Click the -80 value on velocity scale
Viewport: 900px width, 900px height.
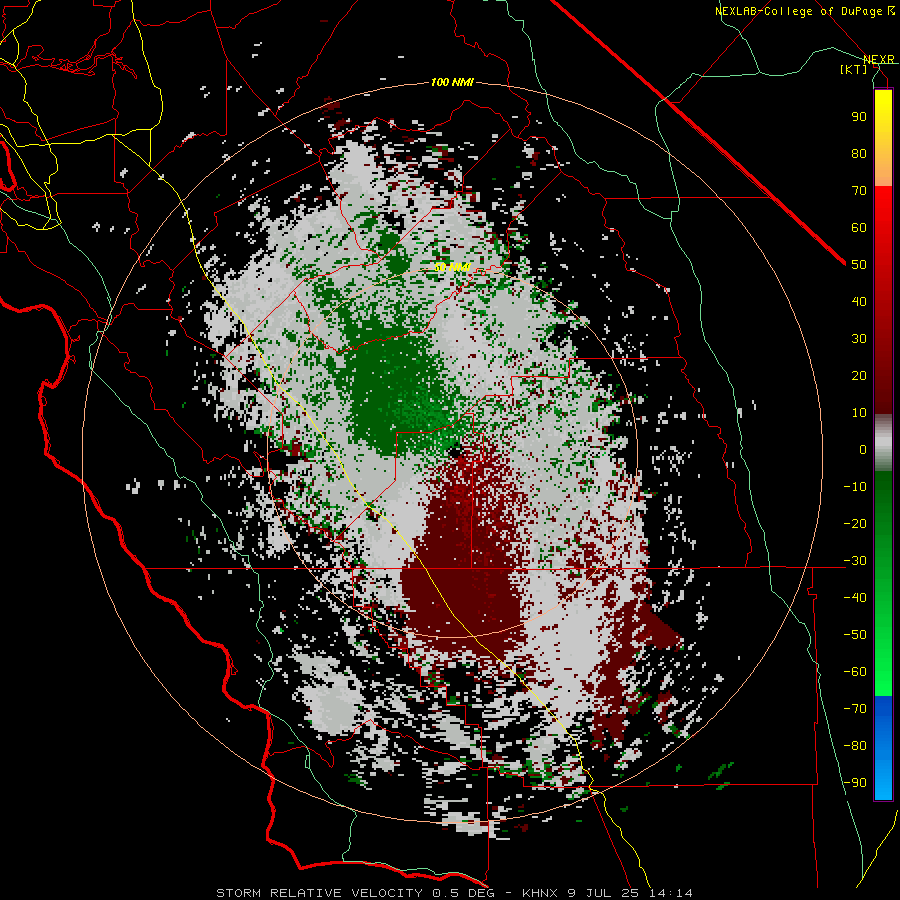click(x=855, y=746)
